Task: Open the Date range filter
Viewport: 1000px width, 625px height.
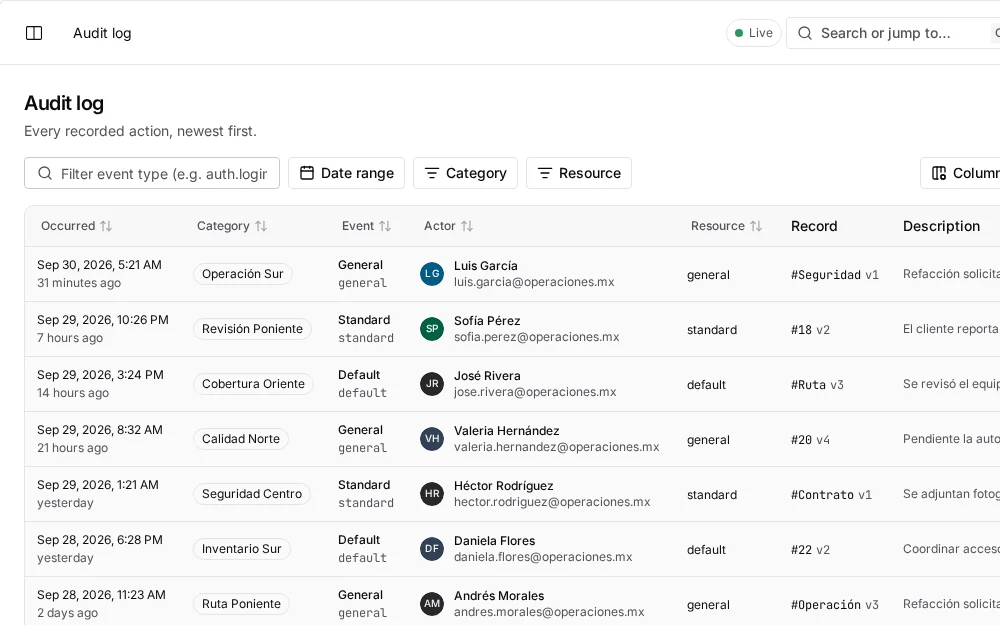Action: tap(346, 173)
